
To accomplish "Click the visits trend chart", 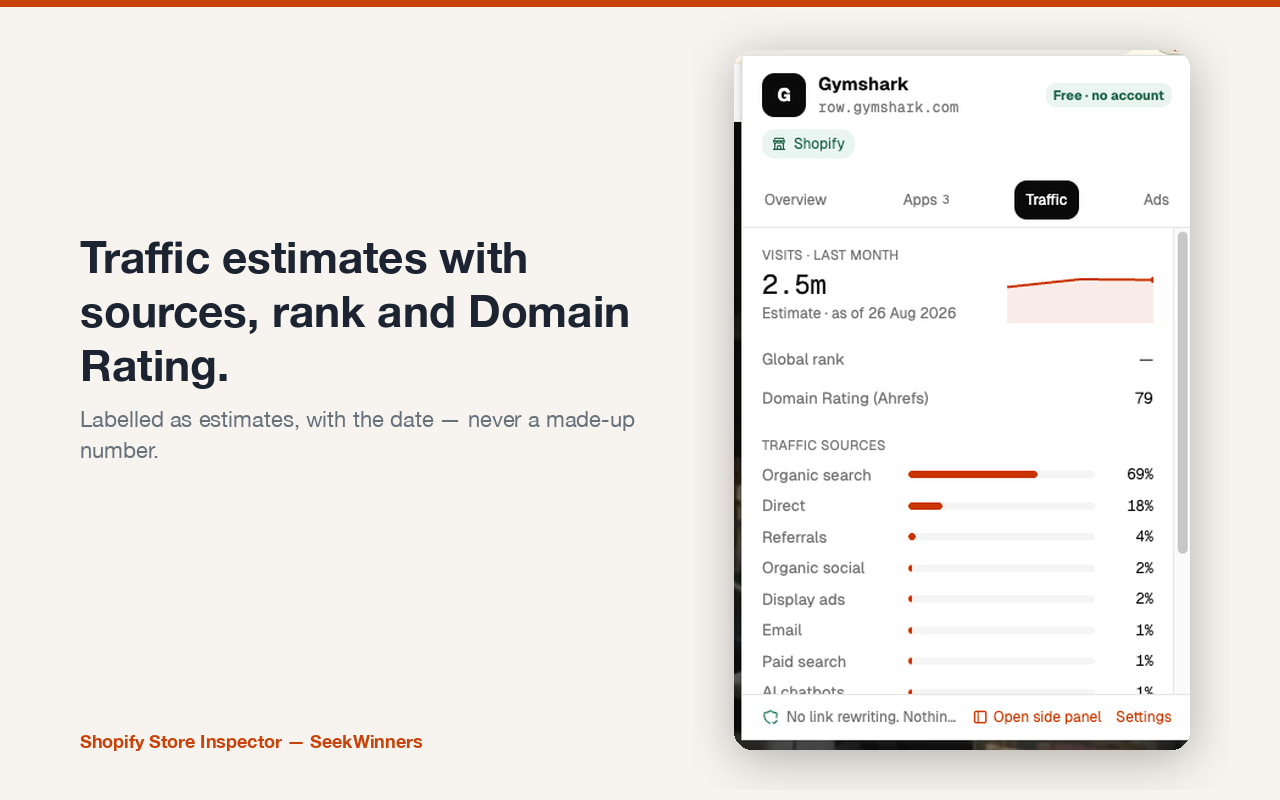I will (x=1080, y=299).
